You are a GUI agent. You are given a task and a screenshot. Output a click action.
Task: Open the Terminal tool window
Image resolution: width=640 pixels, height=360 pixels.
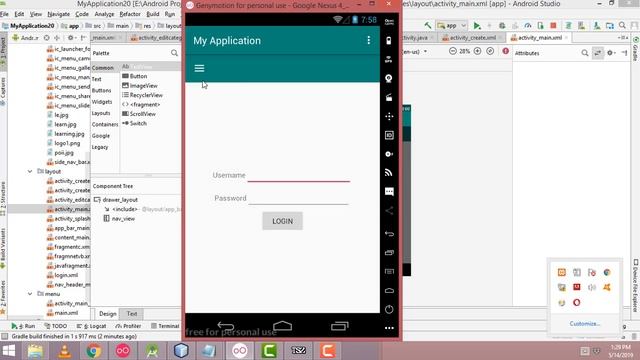coord(165,326)
